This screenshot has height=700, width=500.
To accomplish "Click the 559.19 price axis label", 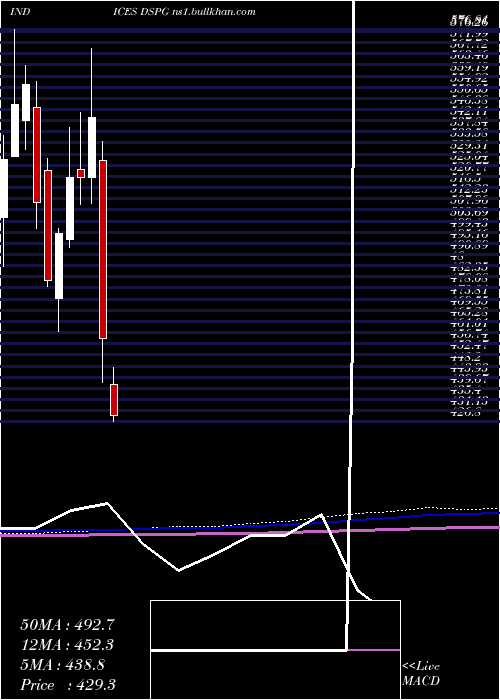I will 468,69.
